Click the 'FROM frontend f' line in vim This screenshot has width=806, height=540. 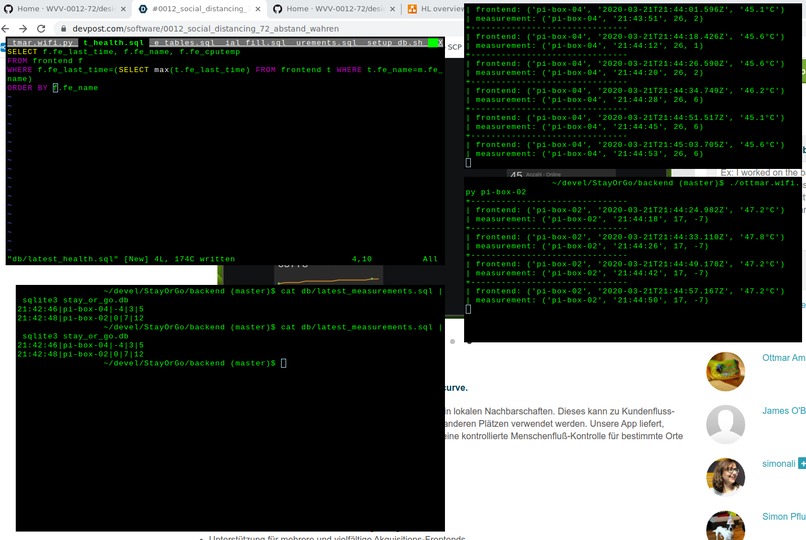(x=45, y=61)
